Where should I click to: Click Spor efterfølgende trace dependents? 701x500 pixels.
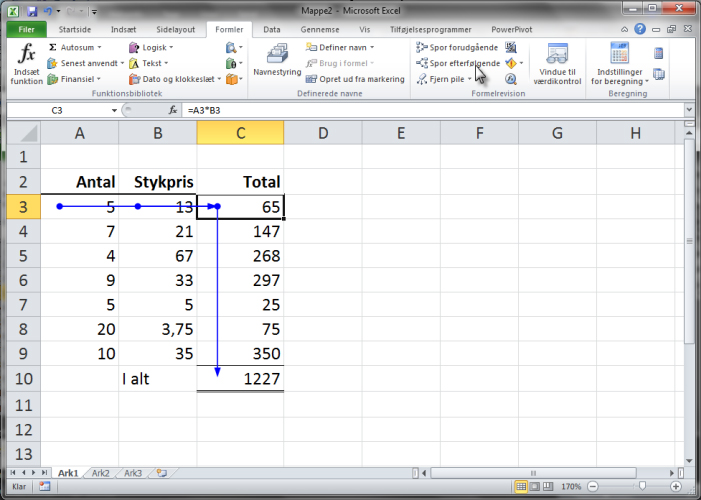pos(458,62)
